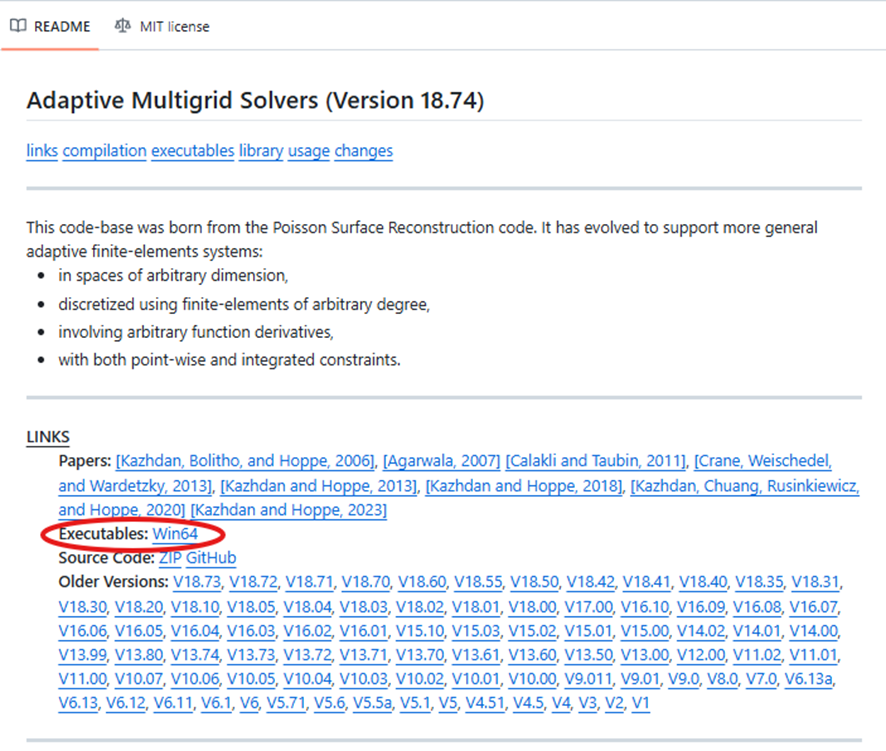
Task: Open older version V15.10
Action: tap(420, 631)
